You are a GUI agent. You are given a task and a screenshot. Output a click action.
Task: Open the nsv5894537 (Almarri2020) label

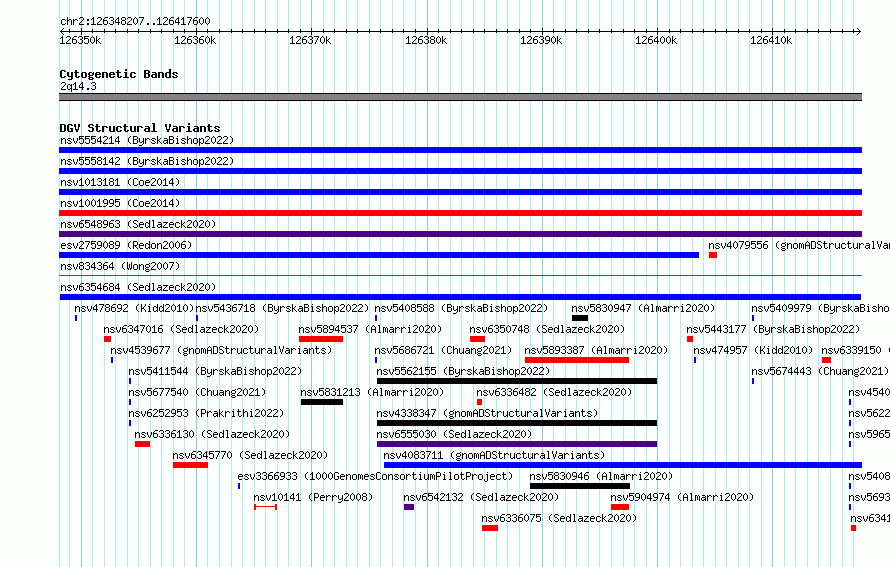370,329
